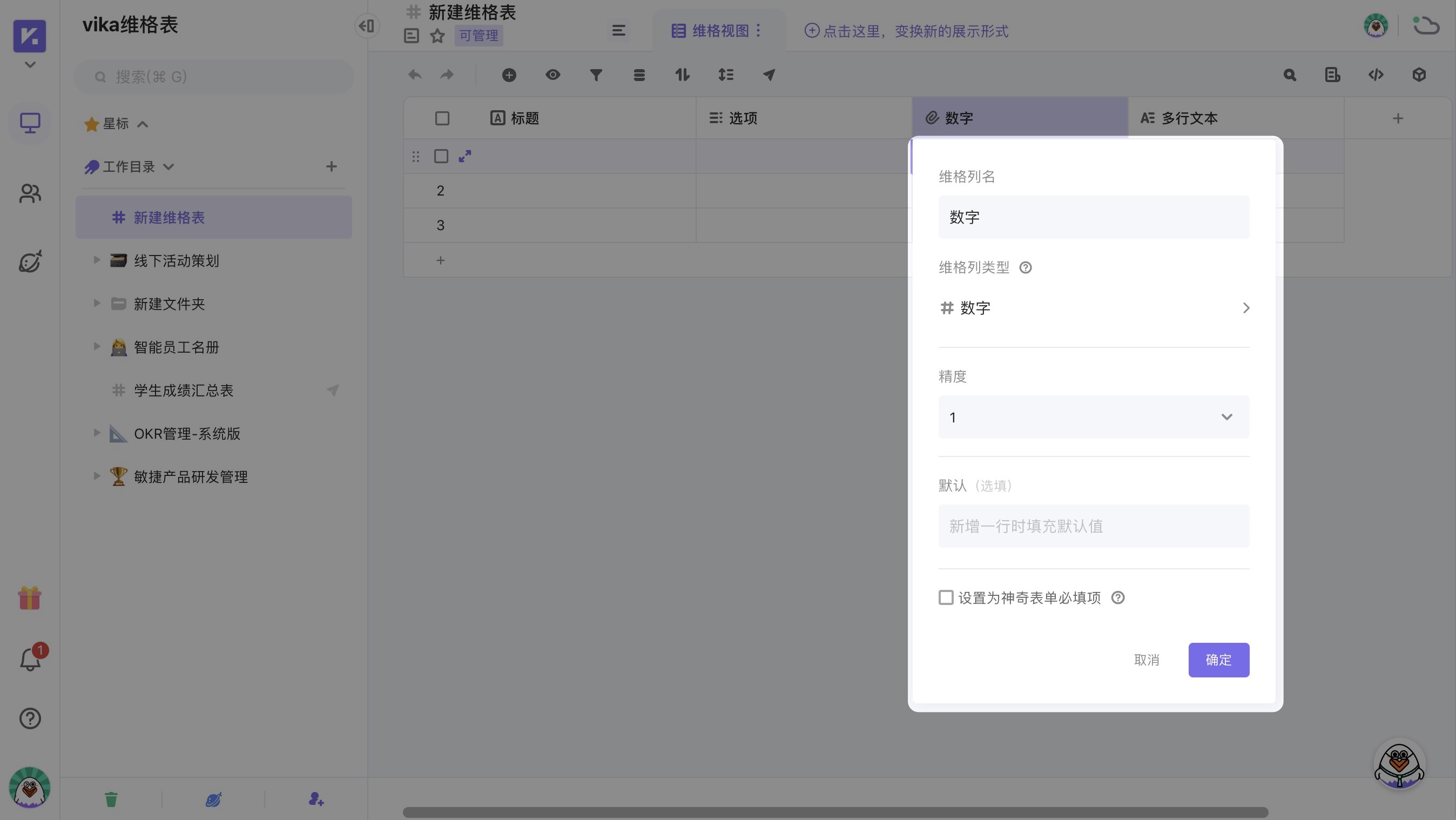This screenshot has height=820, width=1456.
Task: Click the share paper-plane icon in toolbar
Action: 769,75
